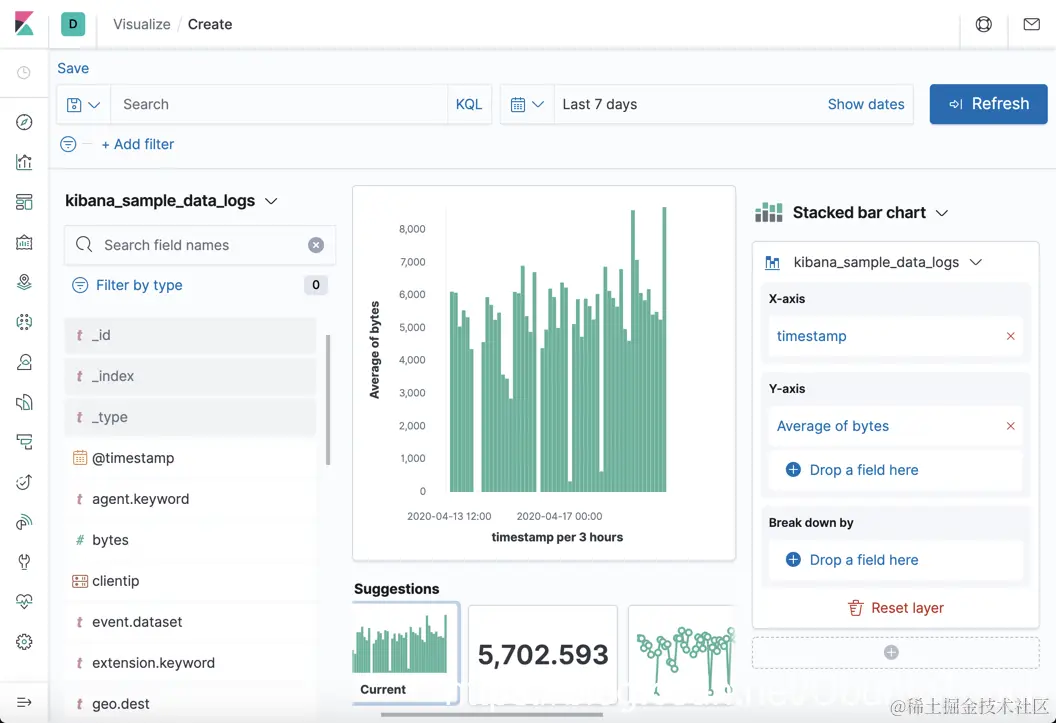Open Dev Tools wrench icon in the sidebar
Viewport: 1056px width, 723px height.
click(24, 561)
